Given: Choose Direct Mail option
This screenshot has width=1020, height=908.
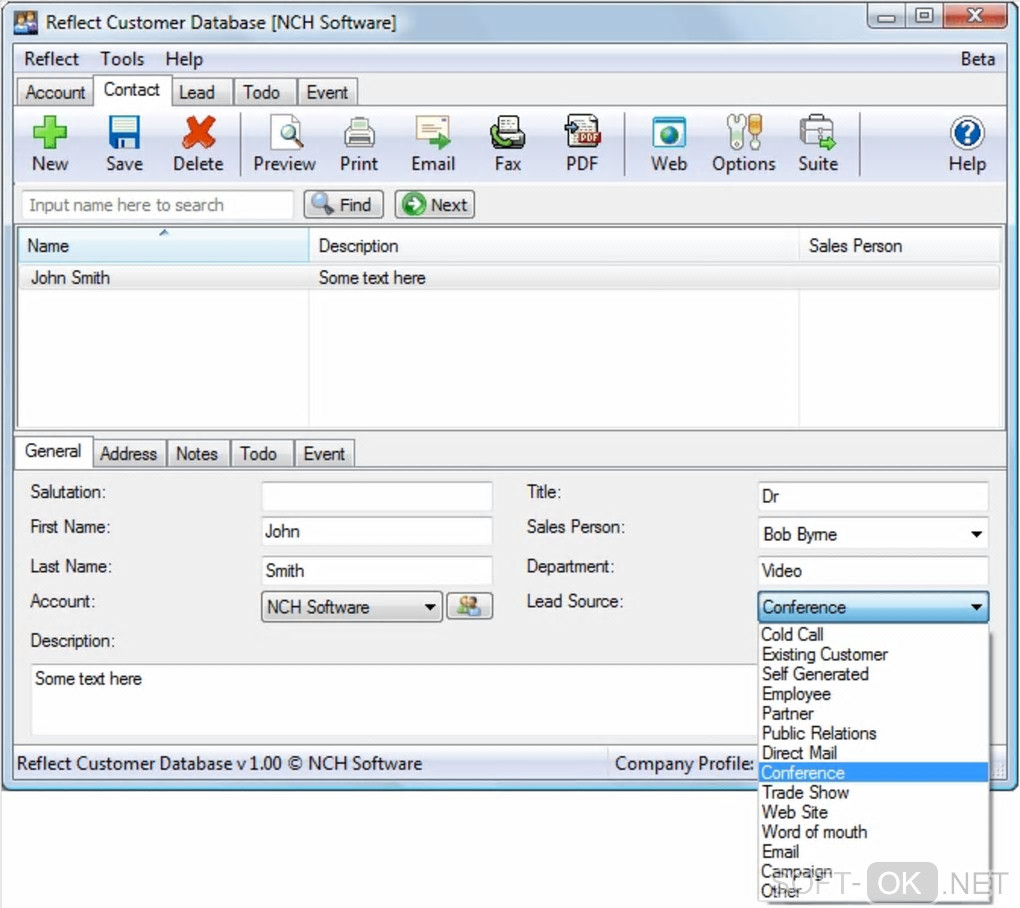Looking at the screenshot, I should click(x=873, y=753).
